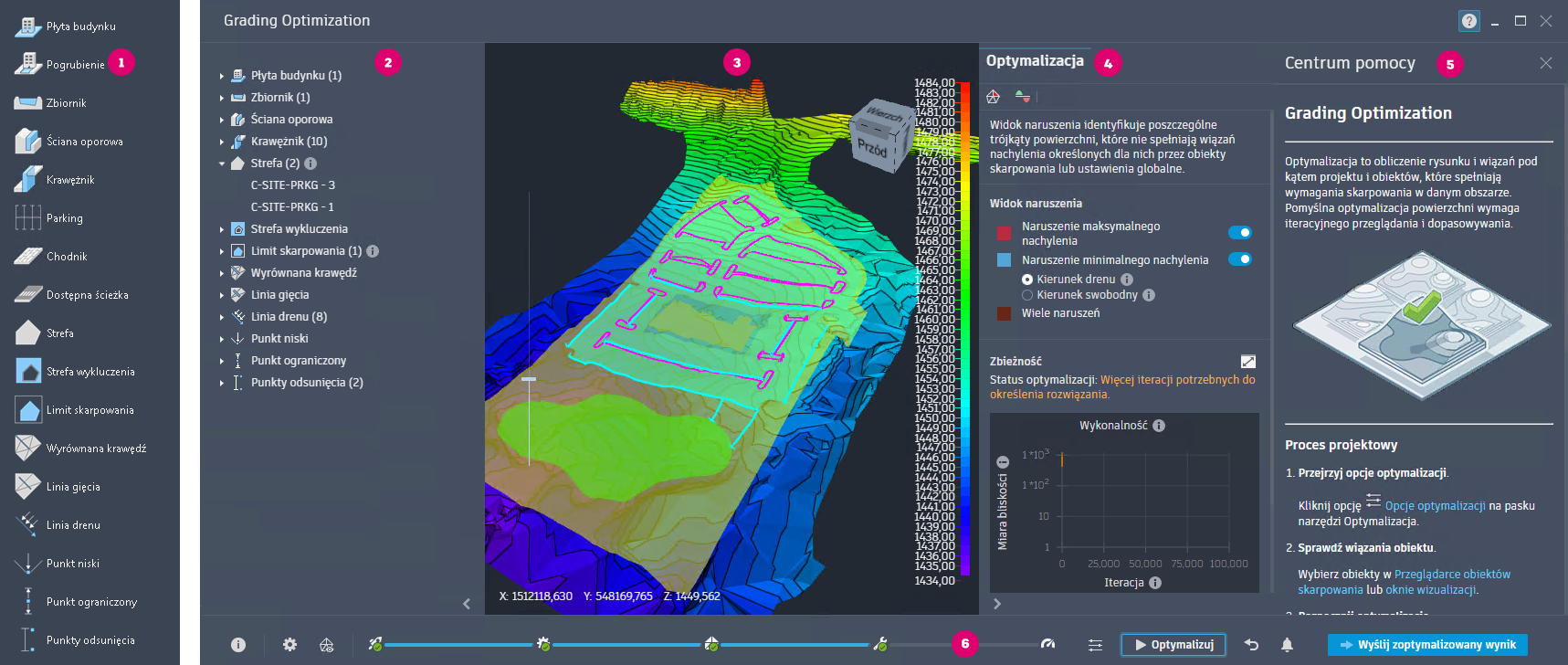Collapse the object browser panel with left chevron
This screenshot has height=665, width=1568.
tap(467, 604)
